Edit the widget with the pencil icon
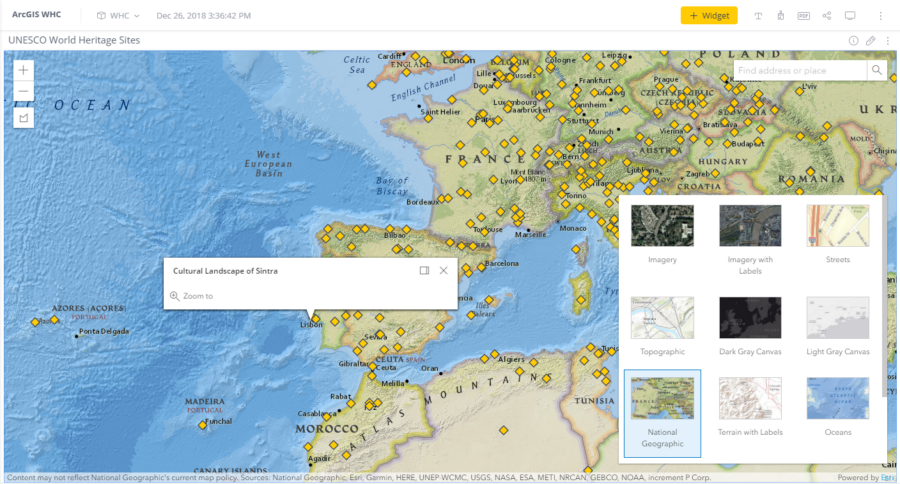Viewport: 900px width, 484px height. 871,40
